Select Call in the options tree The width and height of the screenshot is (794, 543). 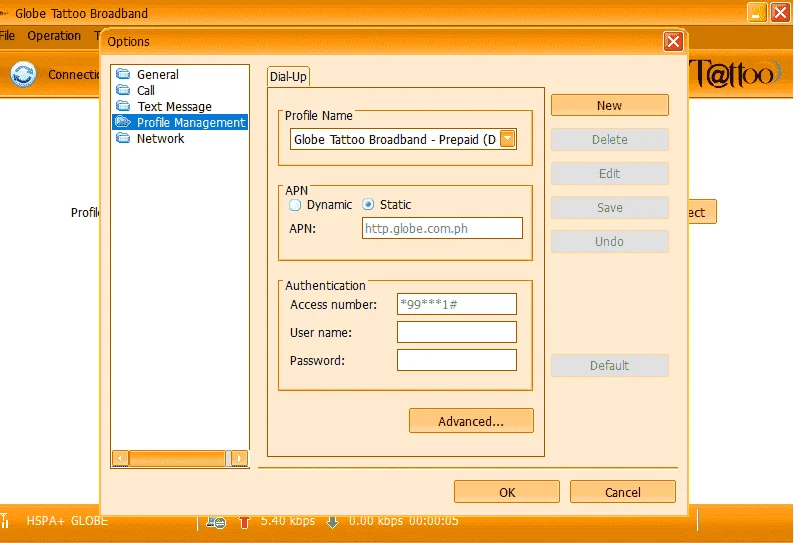coord(146,91)
